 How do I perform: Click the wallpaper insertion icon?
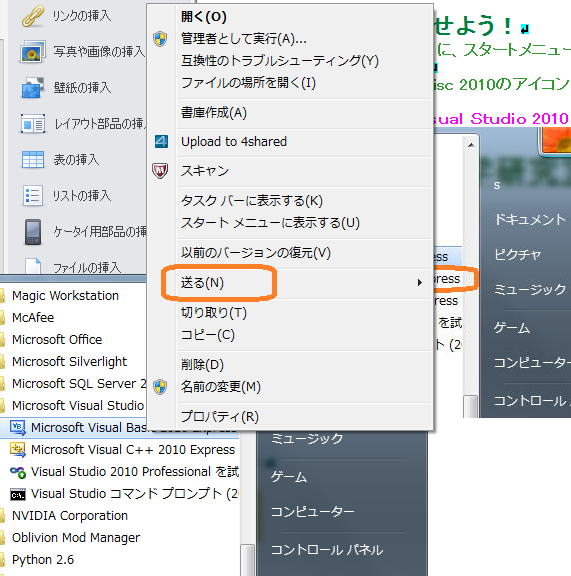[x=32, y=87]
